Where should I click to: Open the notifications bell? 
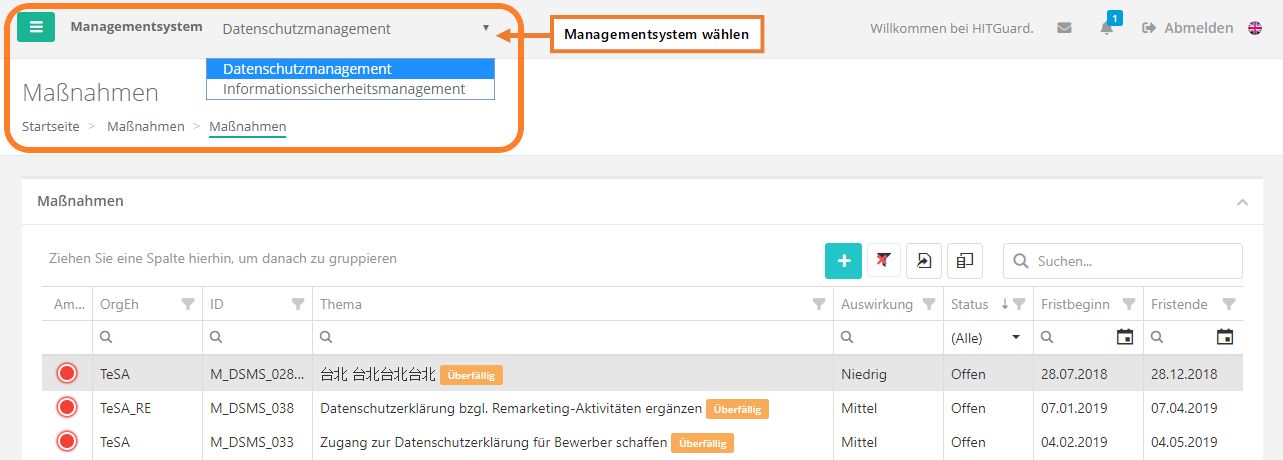click(1107, 28)
